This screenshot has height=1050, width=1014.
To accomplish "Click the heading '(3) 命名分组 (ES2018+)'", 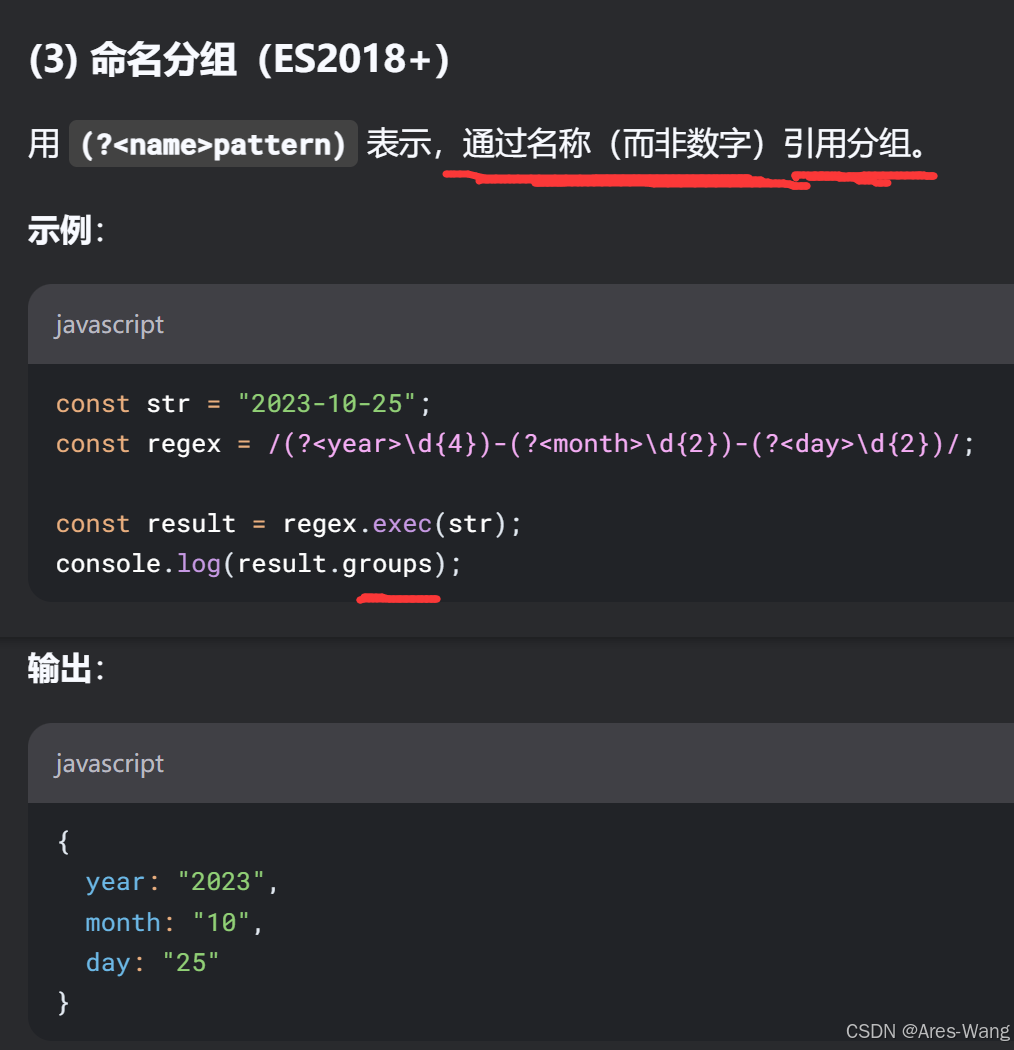I will point(238,59).
